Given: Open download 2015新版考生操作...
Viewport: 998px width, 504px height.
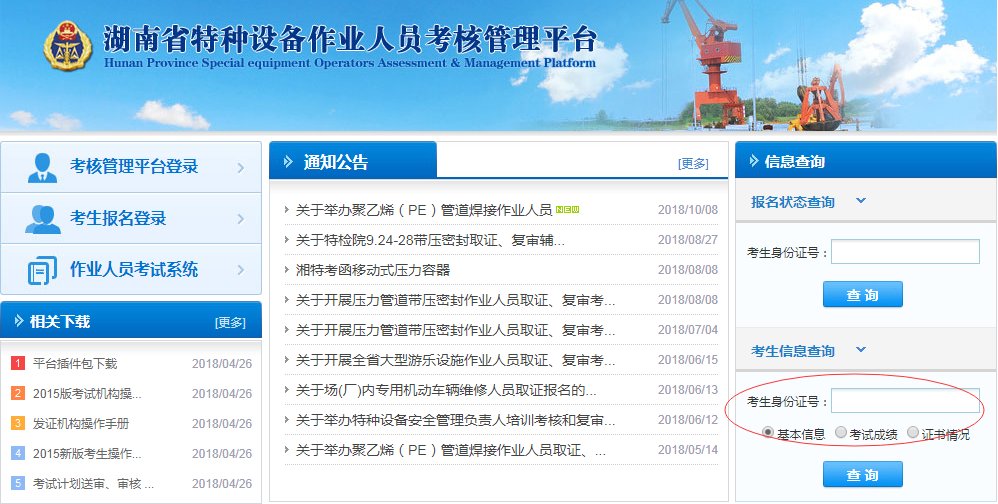Looking at the screenshot, I should point(87,454).
